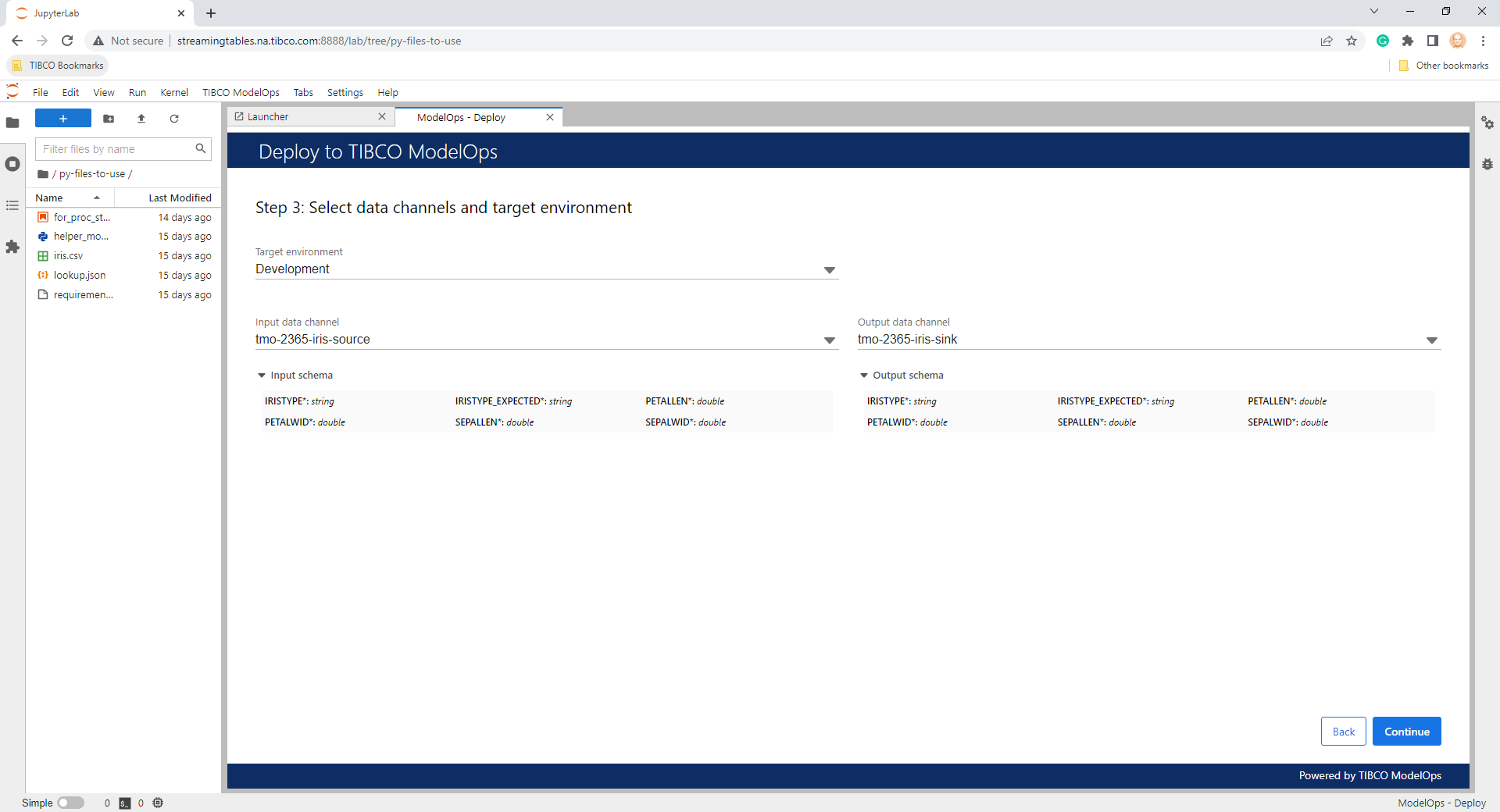Open the Output data channel dropdown
Image resolution: width=1500 pixels, height=812 pixels.
[1149, 340]
